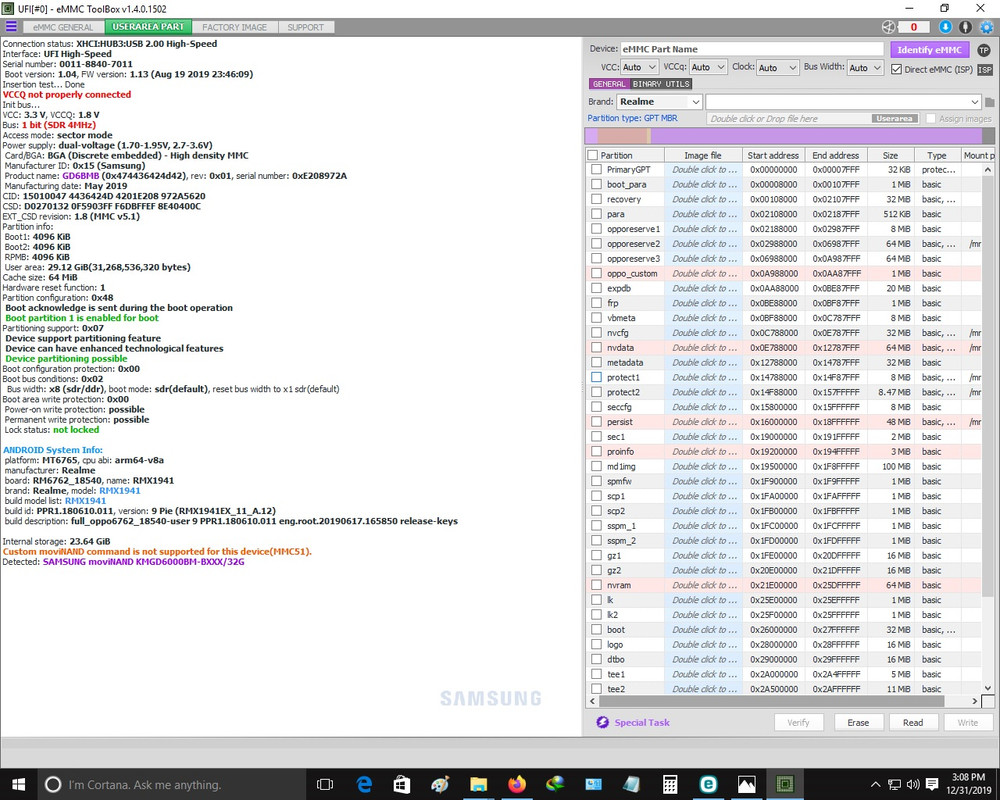
Task: Check the recovery partition checkbox
Action: (596, 199)
